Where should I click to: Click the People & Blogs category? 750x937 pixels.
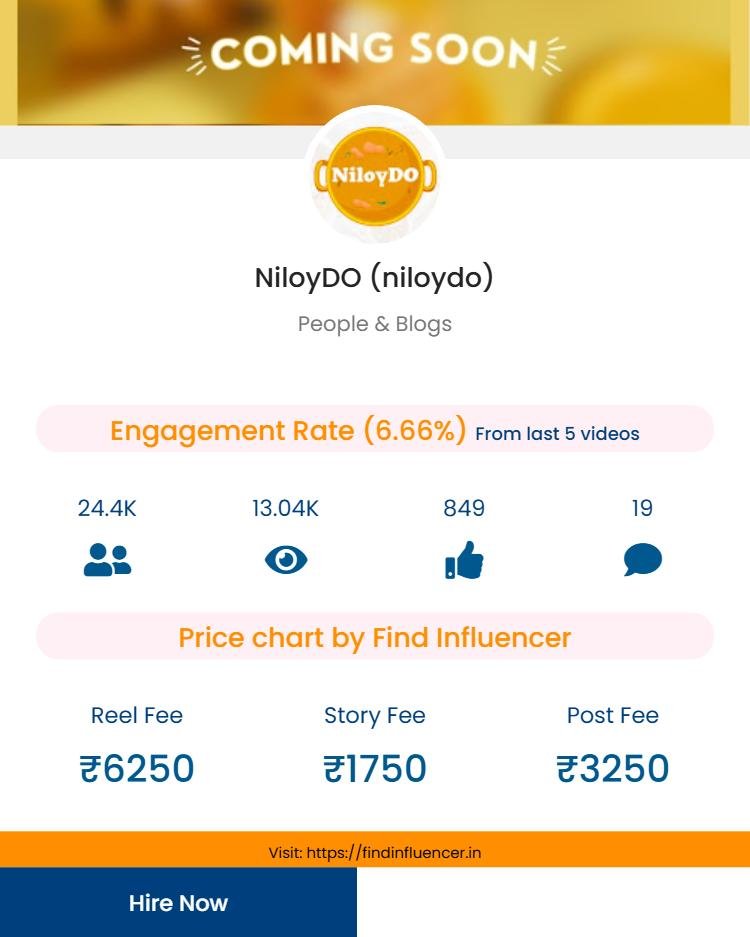pos(375,324)
